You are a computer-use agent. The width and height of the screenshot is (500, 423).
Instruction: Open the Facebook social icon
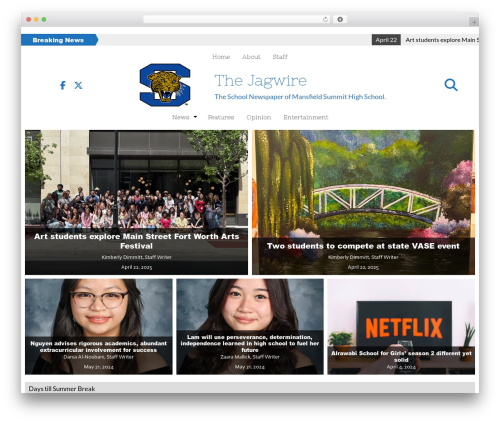click(x=63, y=85)
